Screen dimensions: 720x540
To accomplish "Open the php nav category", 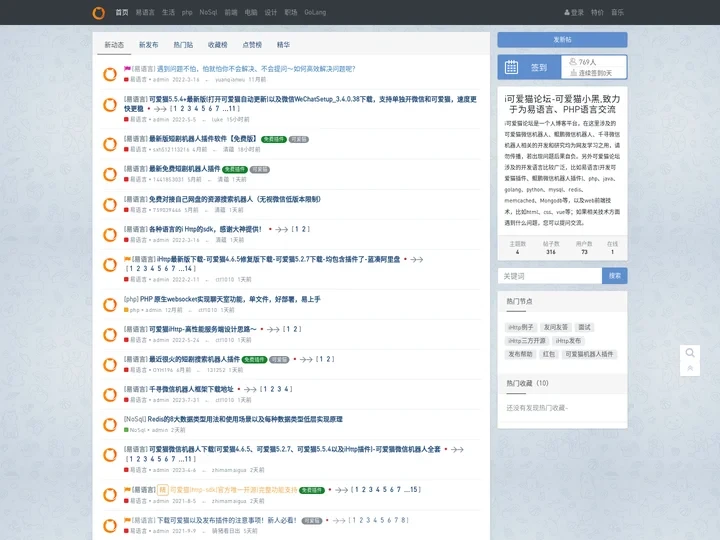I will point(187,12).
